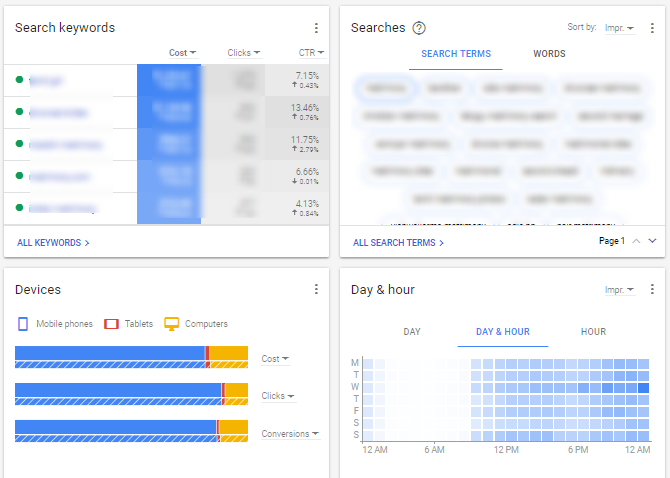Click darkest Wednesday cell in heatmap

click(x=644, y=388)
